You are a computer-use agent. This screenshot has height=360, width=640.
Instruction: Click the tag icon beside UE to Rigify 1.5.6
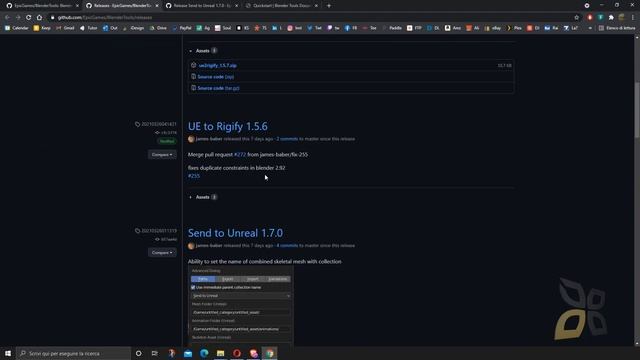coord(138,124)
